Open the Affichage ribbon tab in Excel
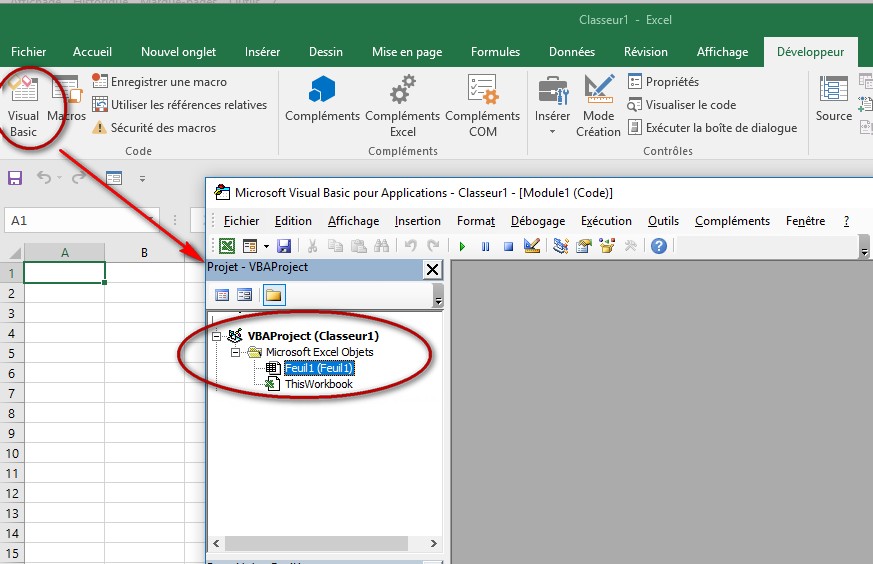 [x=723, y=52]
